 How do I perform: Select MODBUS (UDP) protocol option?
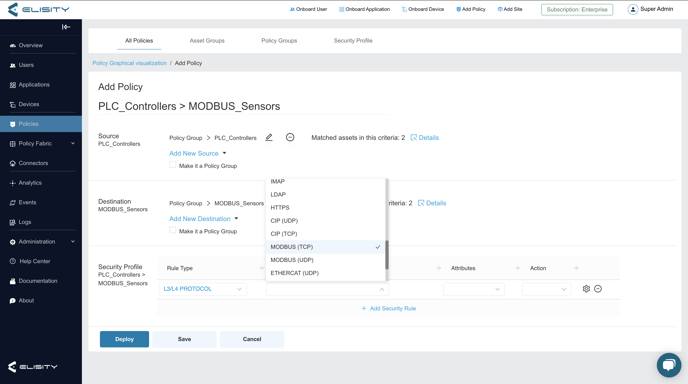pos(326,260)
